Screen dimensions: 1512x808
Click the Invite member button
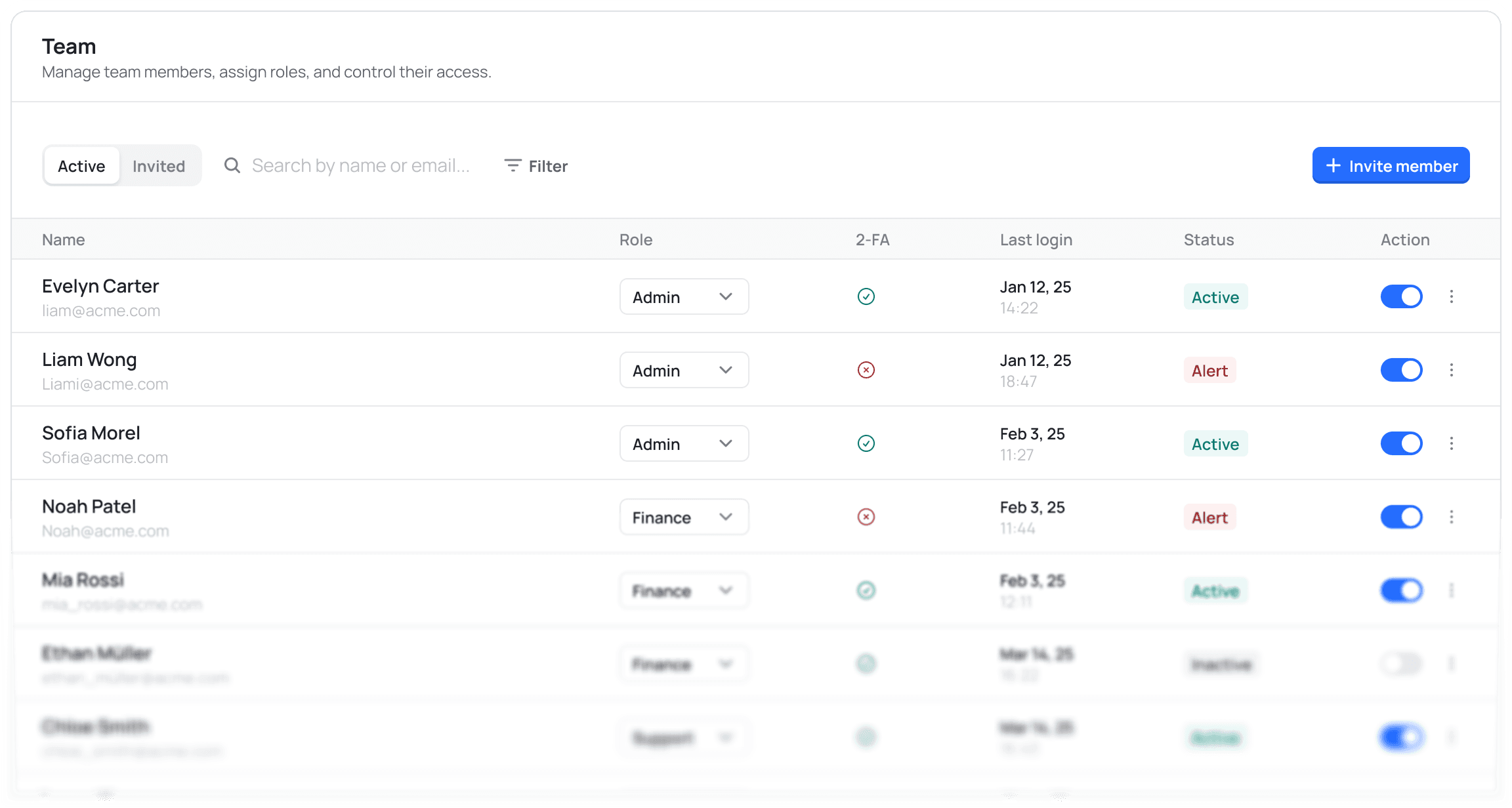[x=1391, y=165]
